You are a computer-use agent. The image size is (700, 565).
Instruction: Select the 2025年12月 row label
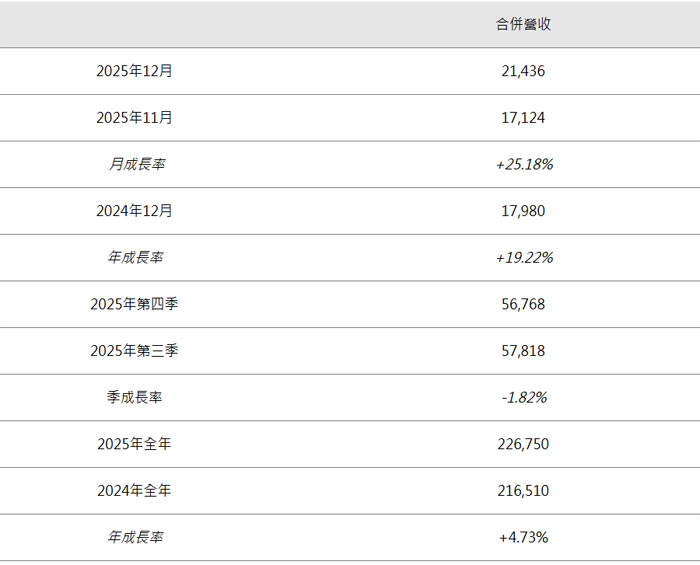[135, 71]
